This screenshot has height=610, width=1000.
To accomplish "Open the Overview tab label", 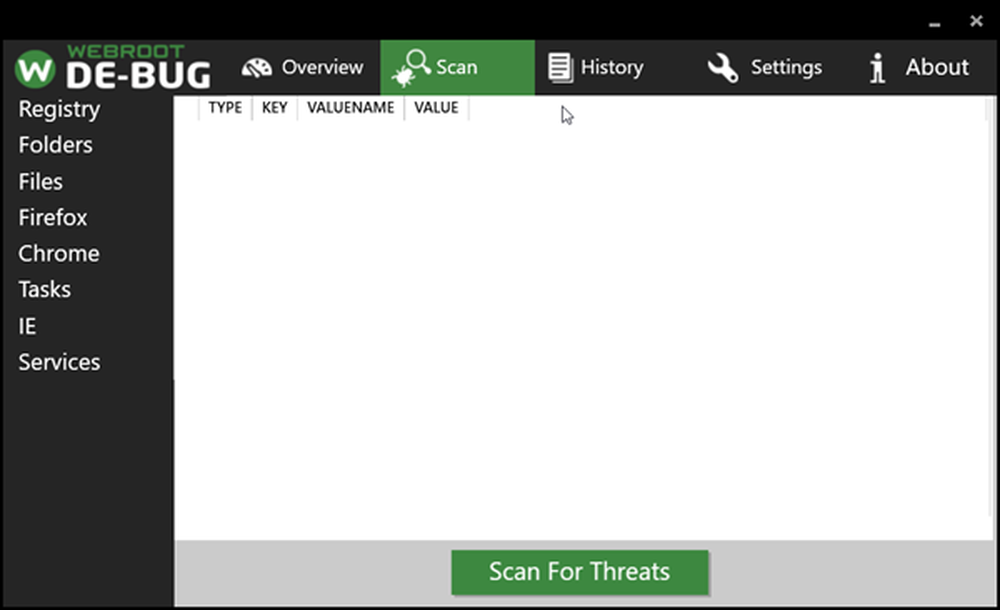I will pyautogui.click(x=323, y=67).
